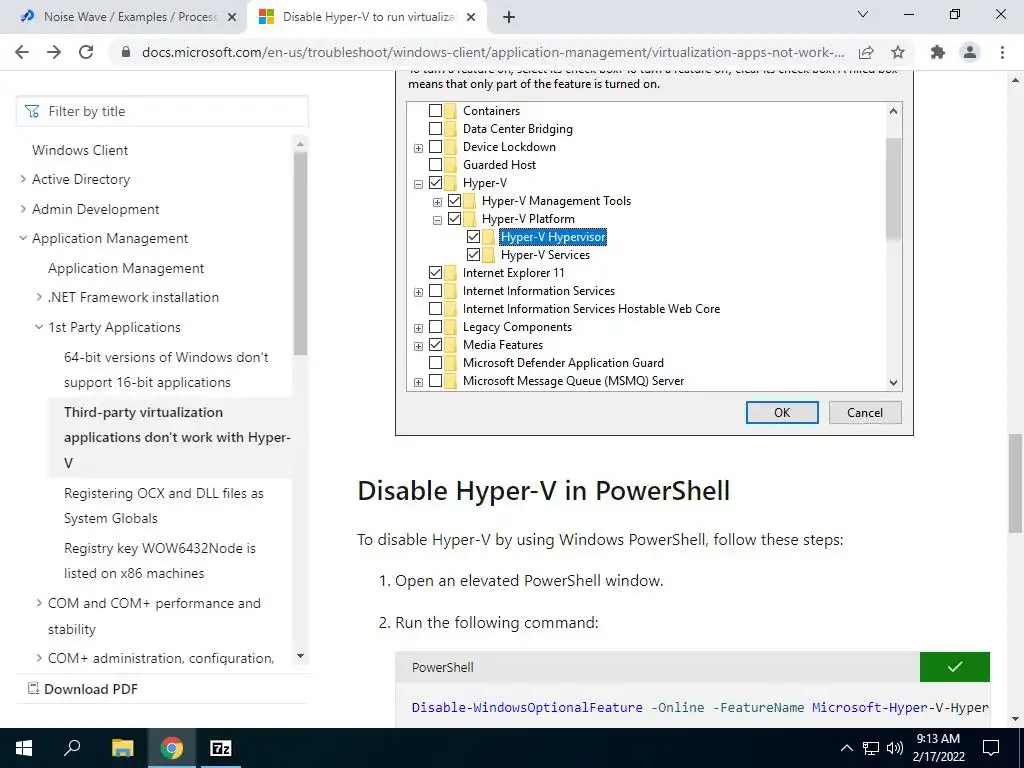Click the Chrome taskbar icon
The width and height of the screenshot is (1024, 768).
pyautogui.click(x=171, y=748)
